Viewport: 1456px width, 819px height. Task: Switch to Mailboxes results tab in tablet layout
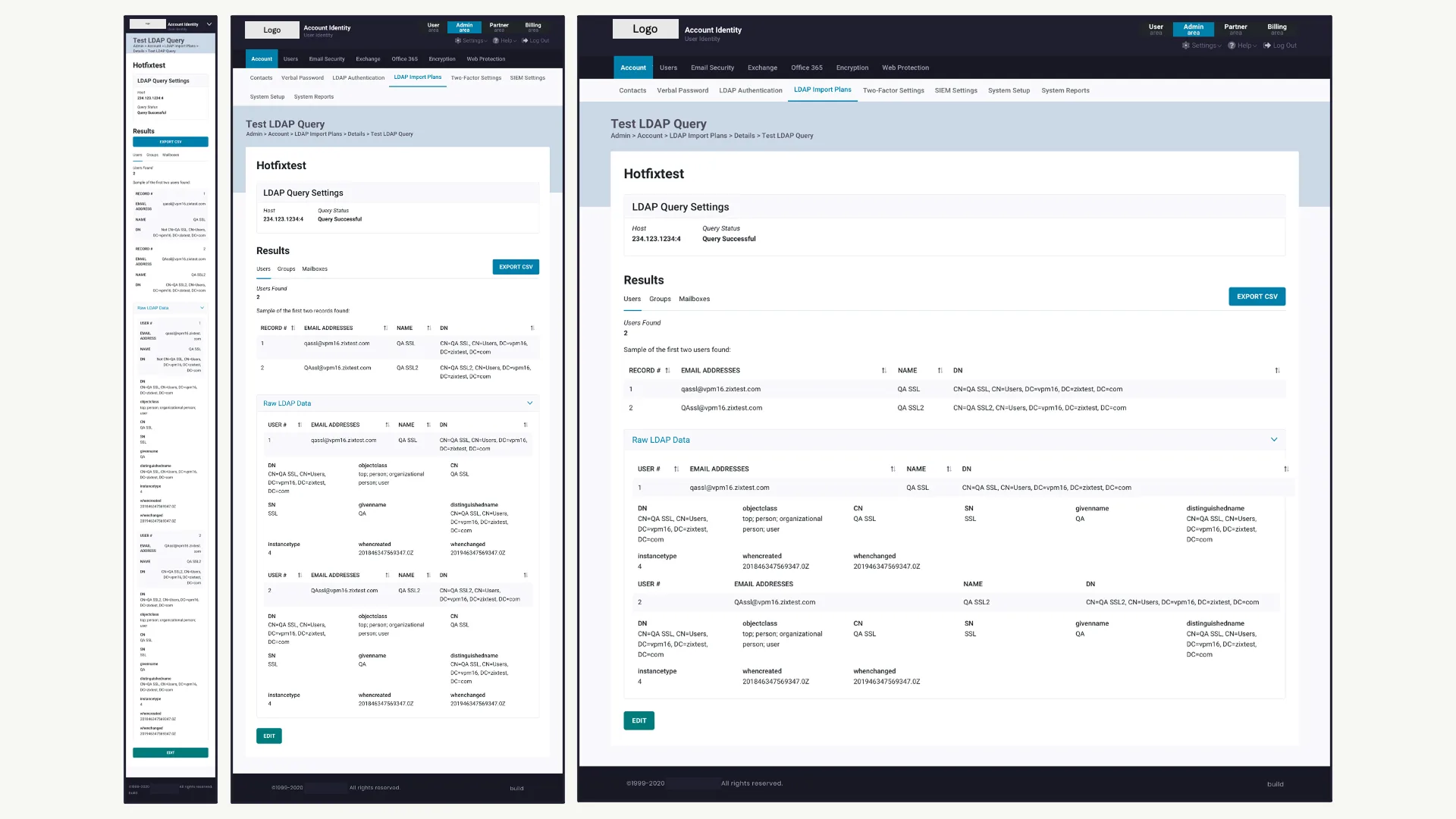(x=315, y=269)
